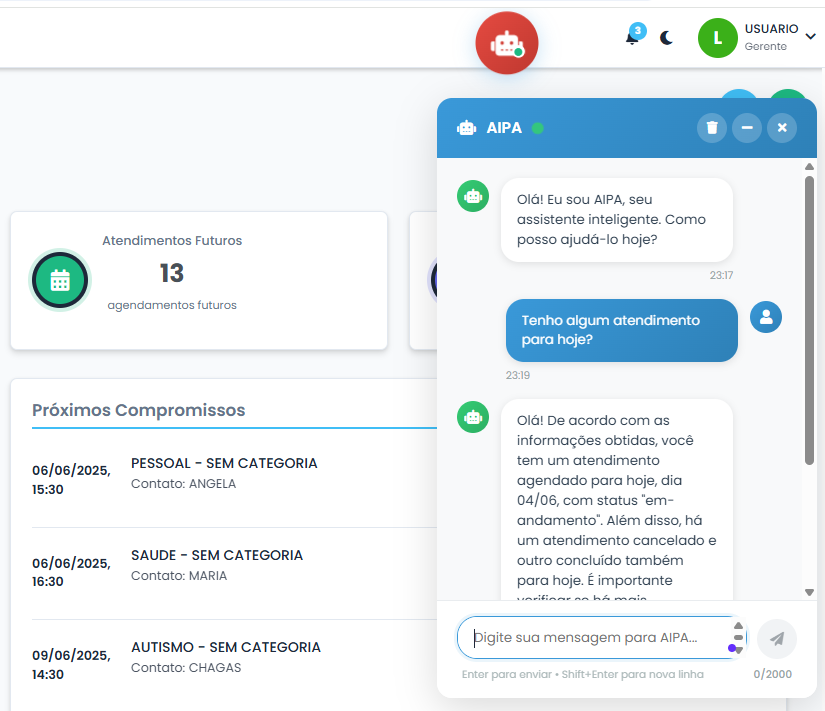Click the AIPA robot icon in chat header

point(466,127)
